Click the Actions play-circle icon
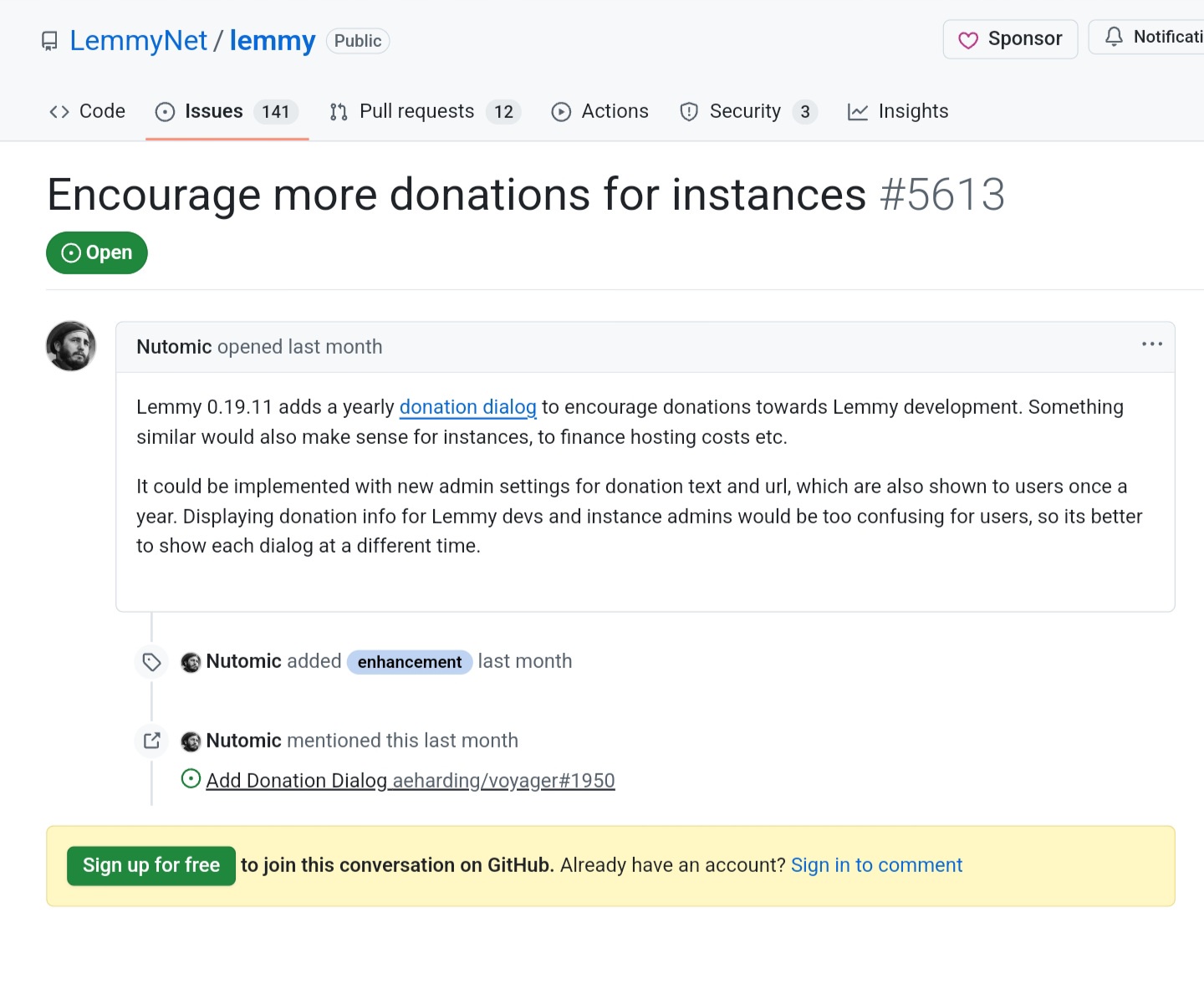Image resolution: width=1204 pixels, height=989 pixels. pos(561,112)
